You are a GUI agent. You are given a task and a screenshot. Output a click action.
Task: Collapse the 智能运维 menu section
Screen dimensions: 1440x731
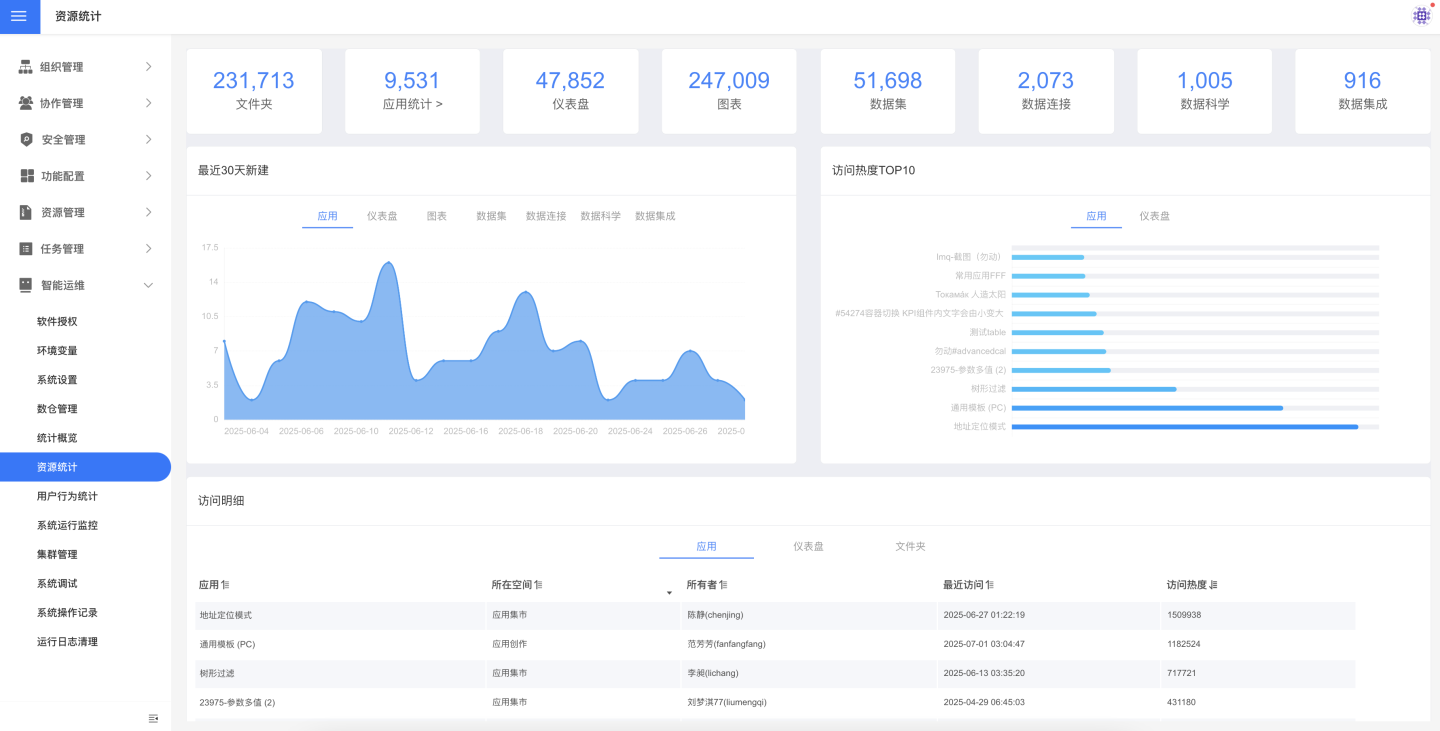point(148,285)
